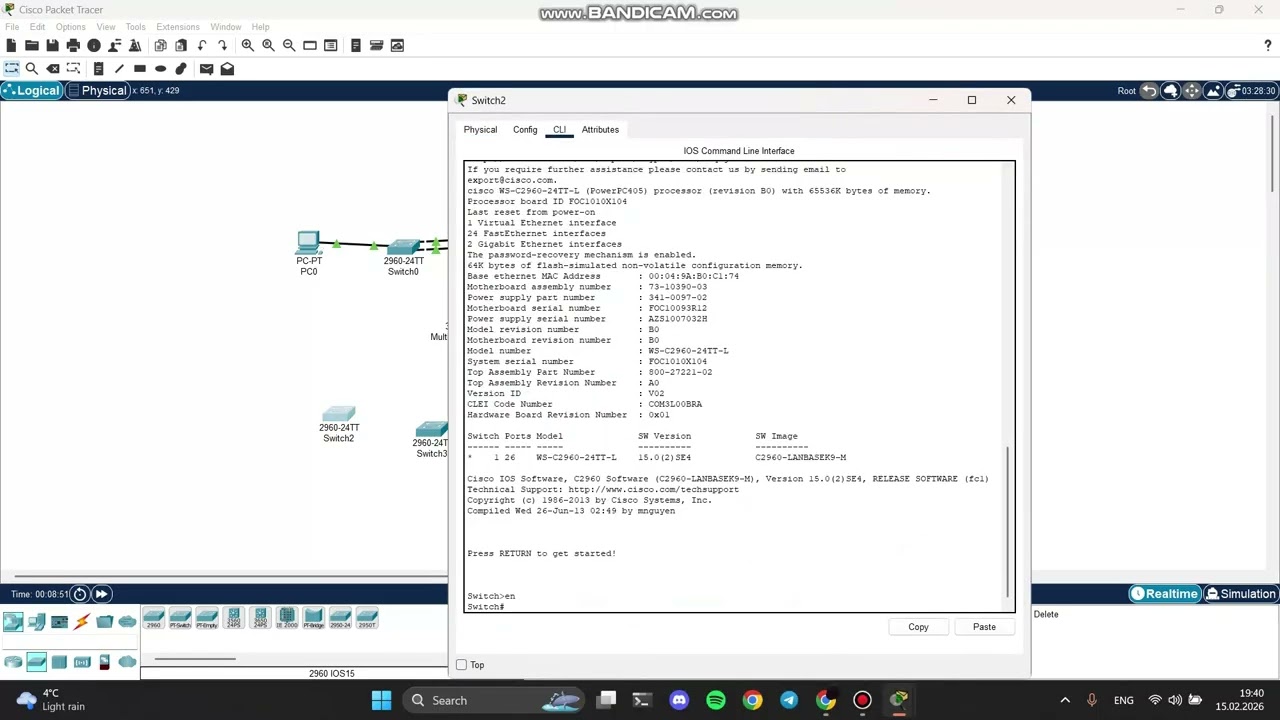Click the Delete button in PDU panel

click(x=1046, y=615)
